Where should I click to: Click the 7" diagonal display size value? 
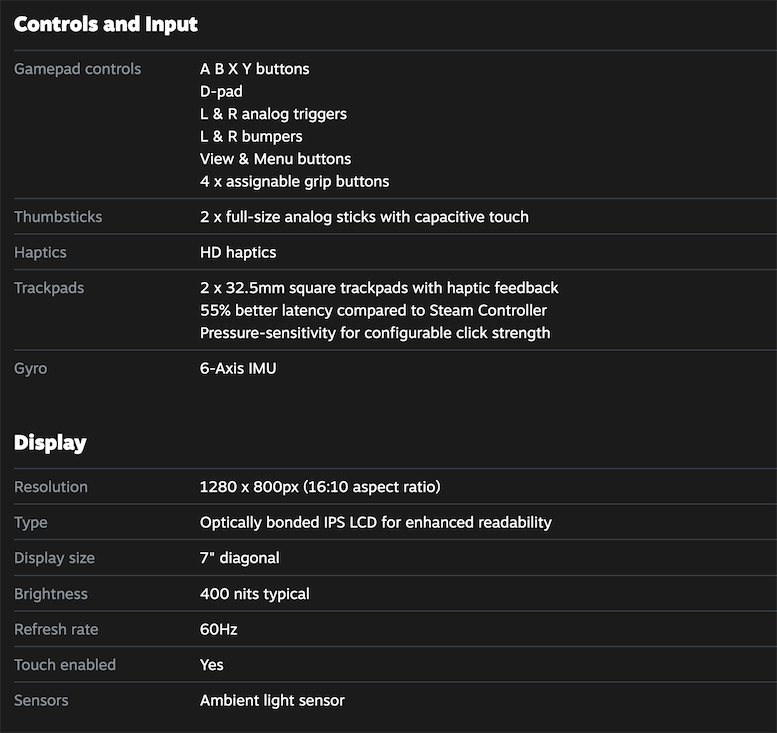point(239,558)
